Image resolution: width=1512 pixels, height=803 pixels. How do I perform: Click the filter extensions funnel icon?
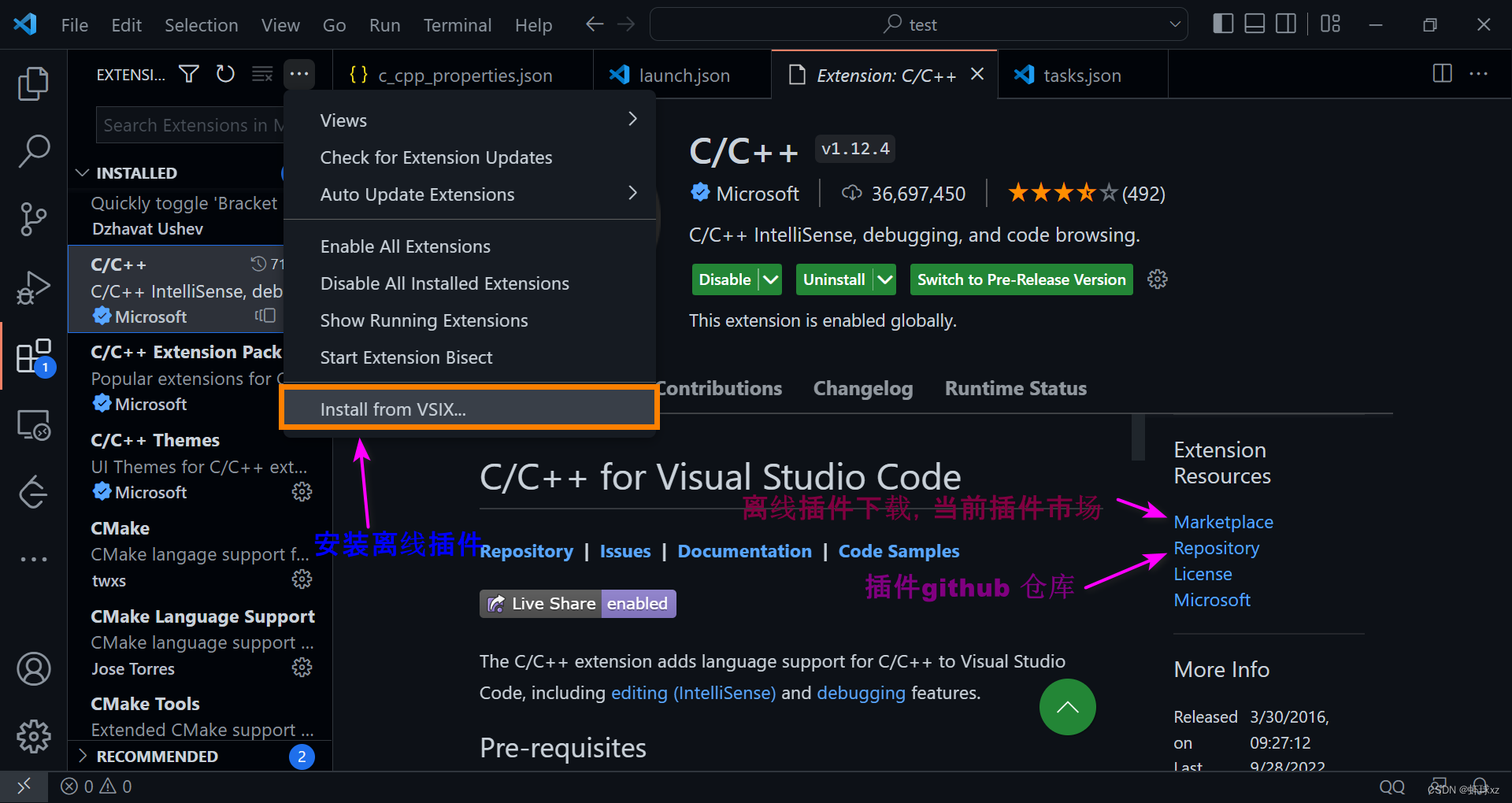[189, 74]
